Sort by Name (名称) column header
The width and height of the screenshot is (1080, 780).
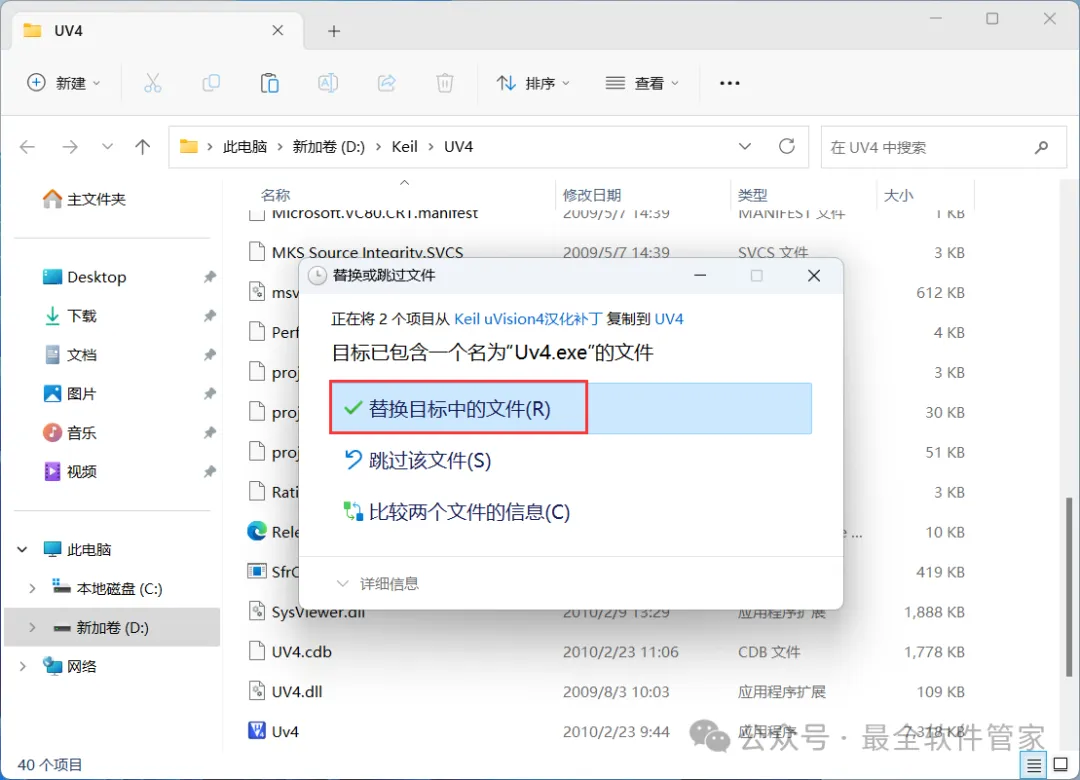pos(276,195)
